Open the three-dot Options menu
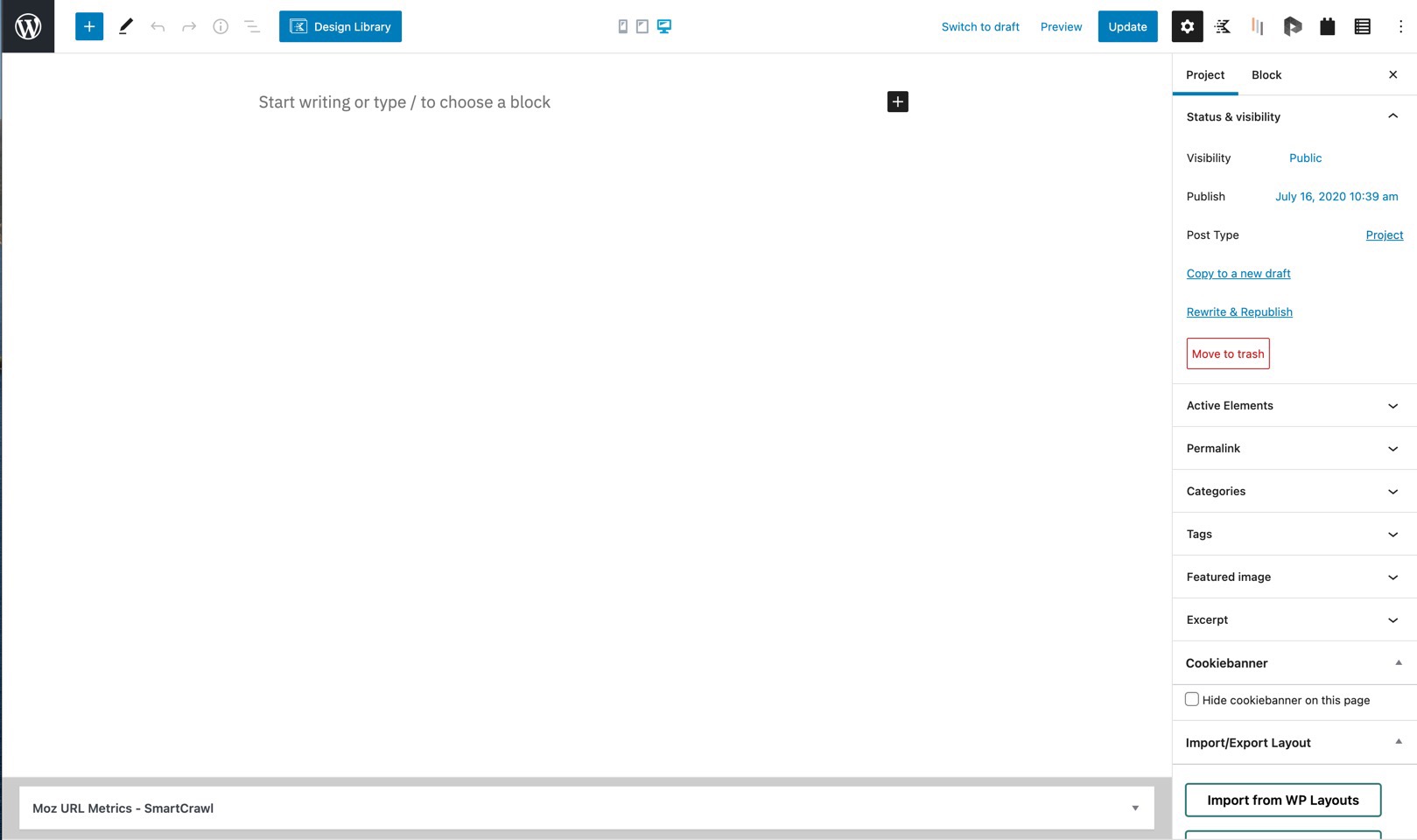The image size is (1417, 840). tap(1400, 26)
